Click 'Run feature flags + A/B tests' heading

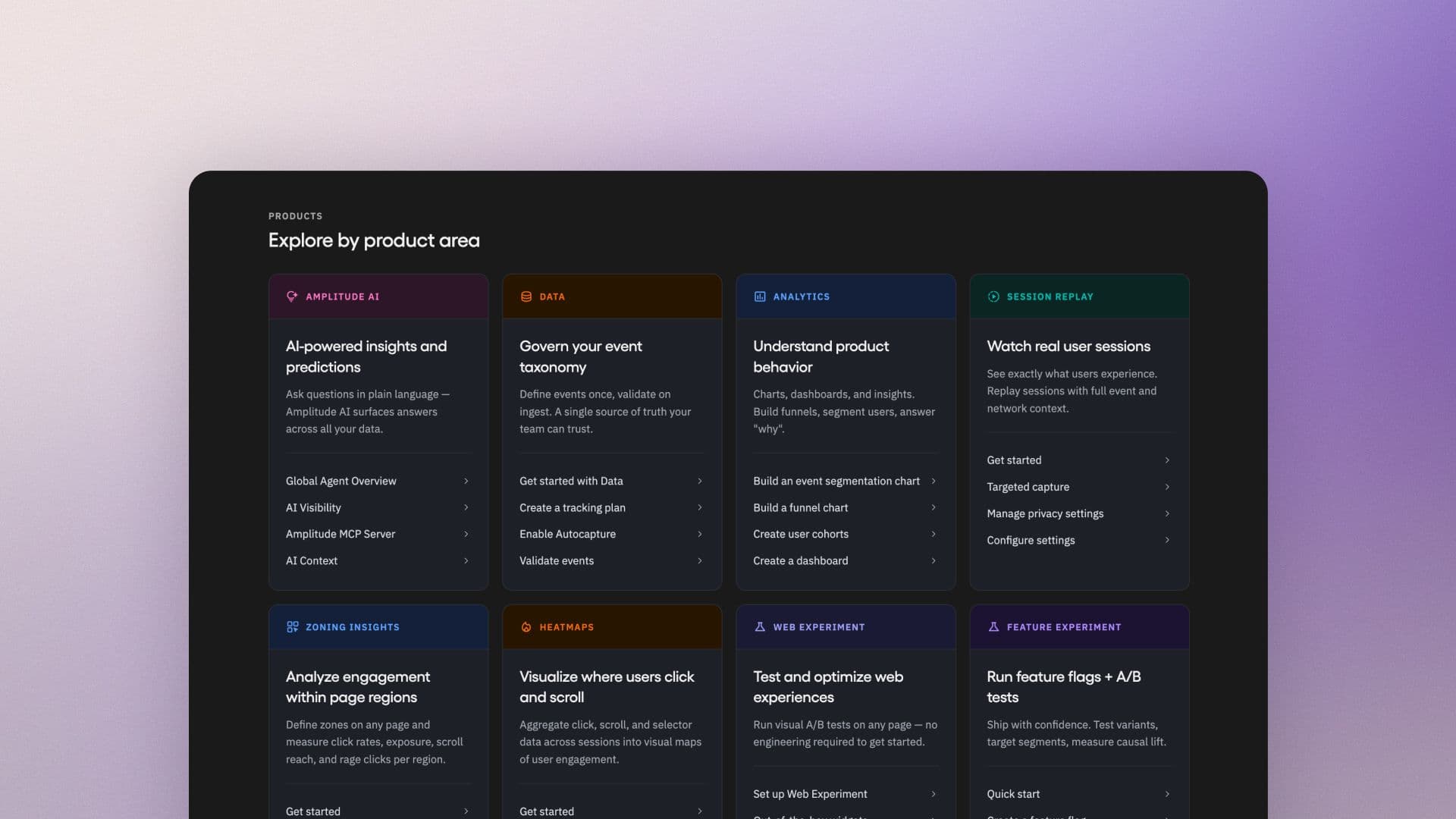tap(1064, 687)
